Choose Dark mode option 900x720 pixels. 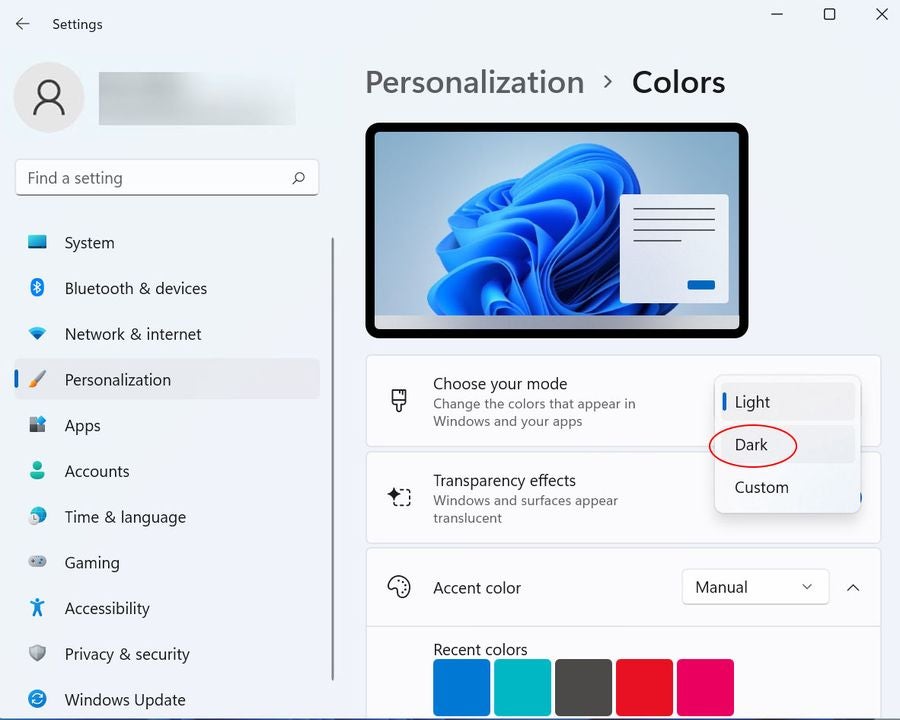(788, 444)
